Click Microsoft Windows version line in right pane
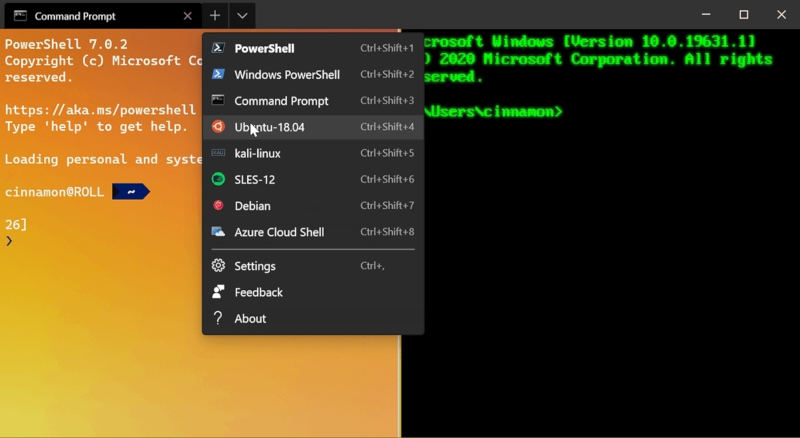800x438 pixels. [x=589, y=41]
